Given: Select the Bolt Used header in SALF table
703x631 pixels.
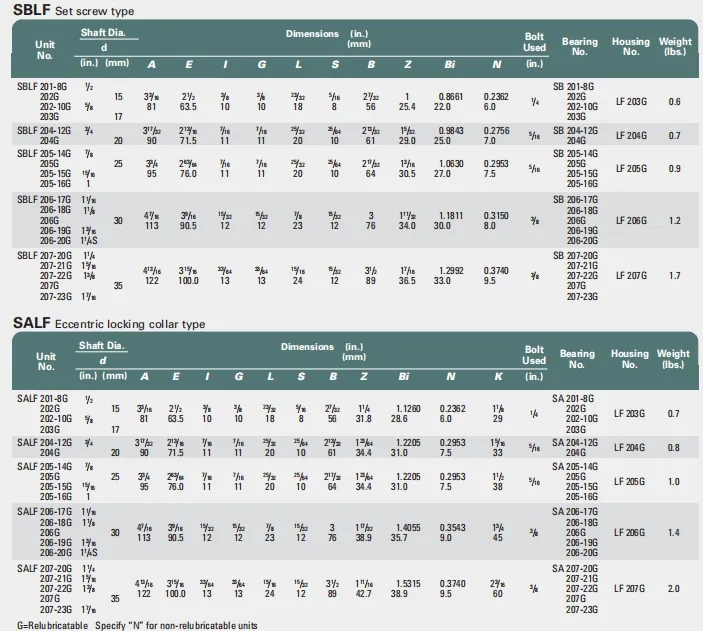Looking at the screenshot, I should click(535, 355).
